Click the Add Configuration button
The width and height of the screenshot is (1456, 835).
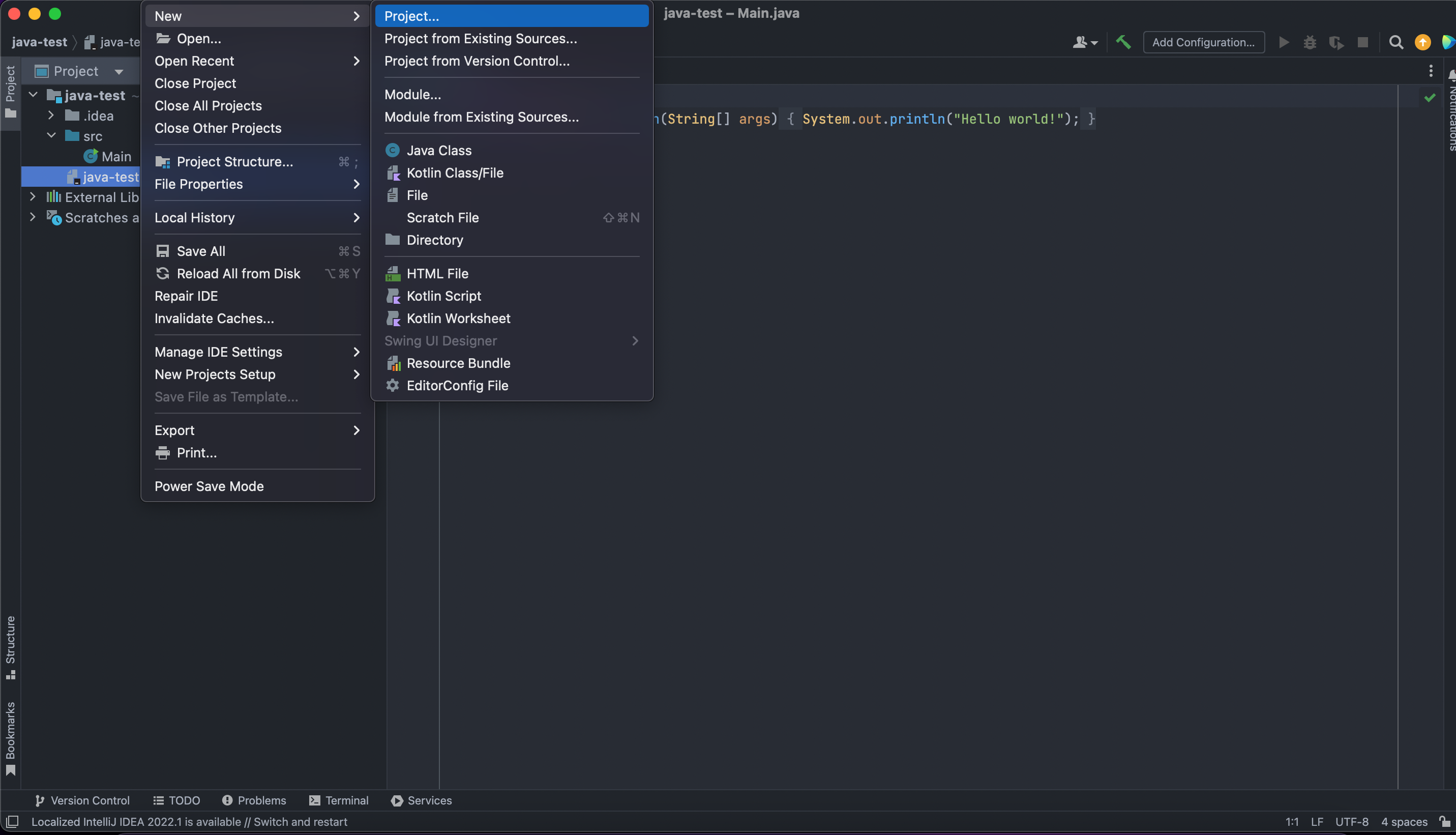tap(1203, 42)
